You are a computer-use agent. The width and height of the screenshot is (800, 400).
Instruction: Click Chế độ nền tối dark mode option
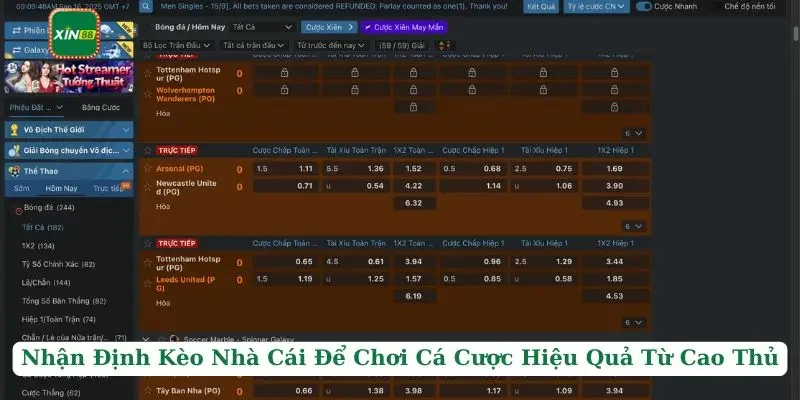point(749,7)
